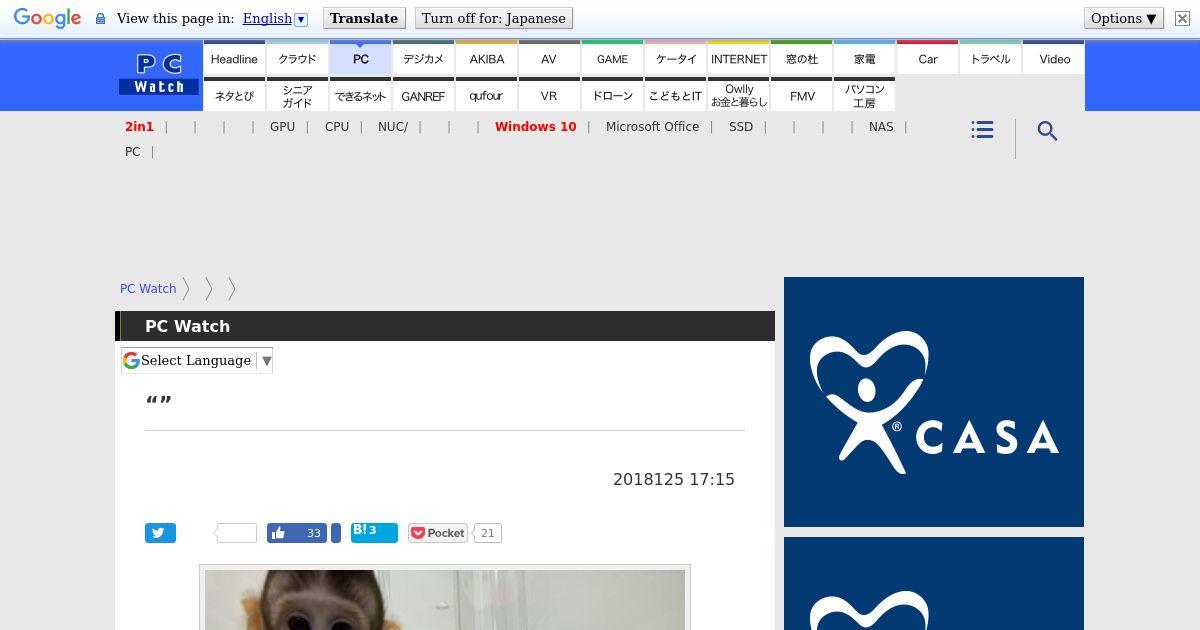This screenshot has height=630, width=1200.
Task: Open the hamburger list menu icon
Action: coord(982,130)
